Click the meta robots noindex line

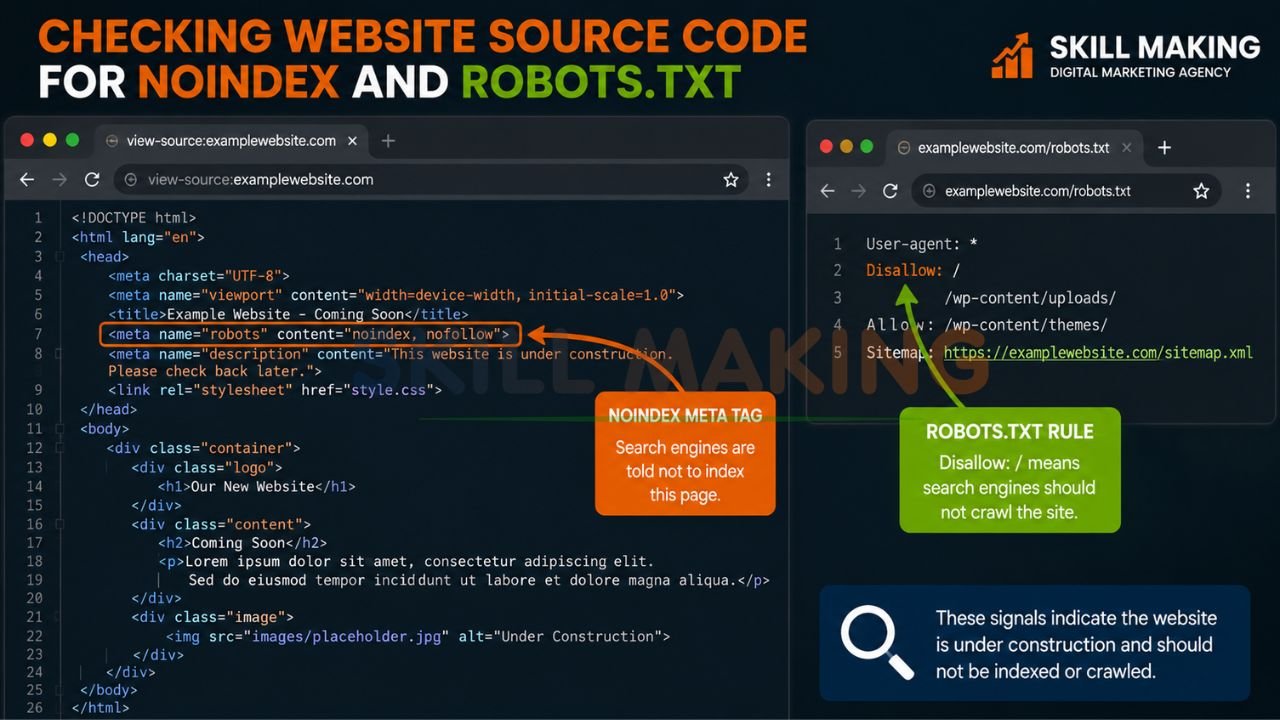(x=309, y=334)
